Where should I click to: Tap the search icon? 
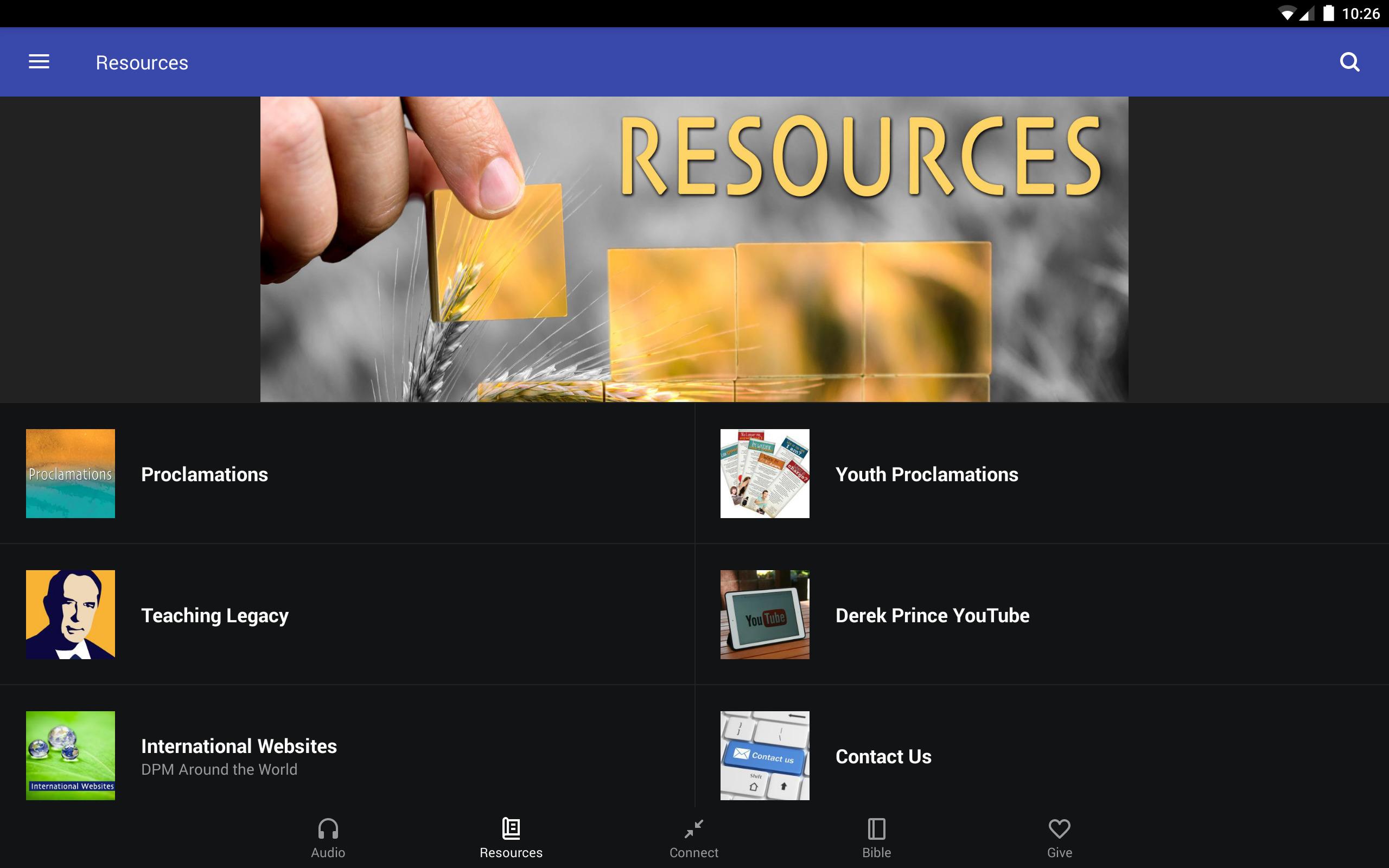coord(1349,62)
